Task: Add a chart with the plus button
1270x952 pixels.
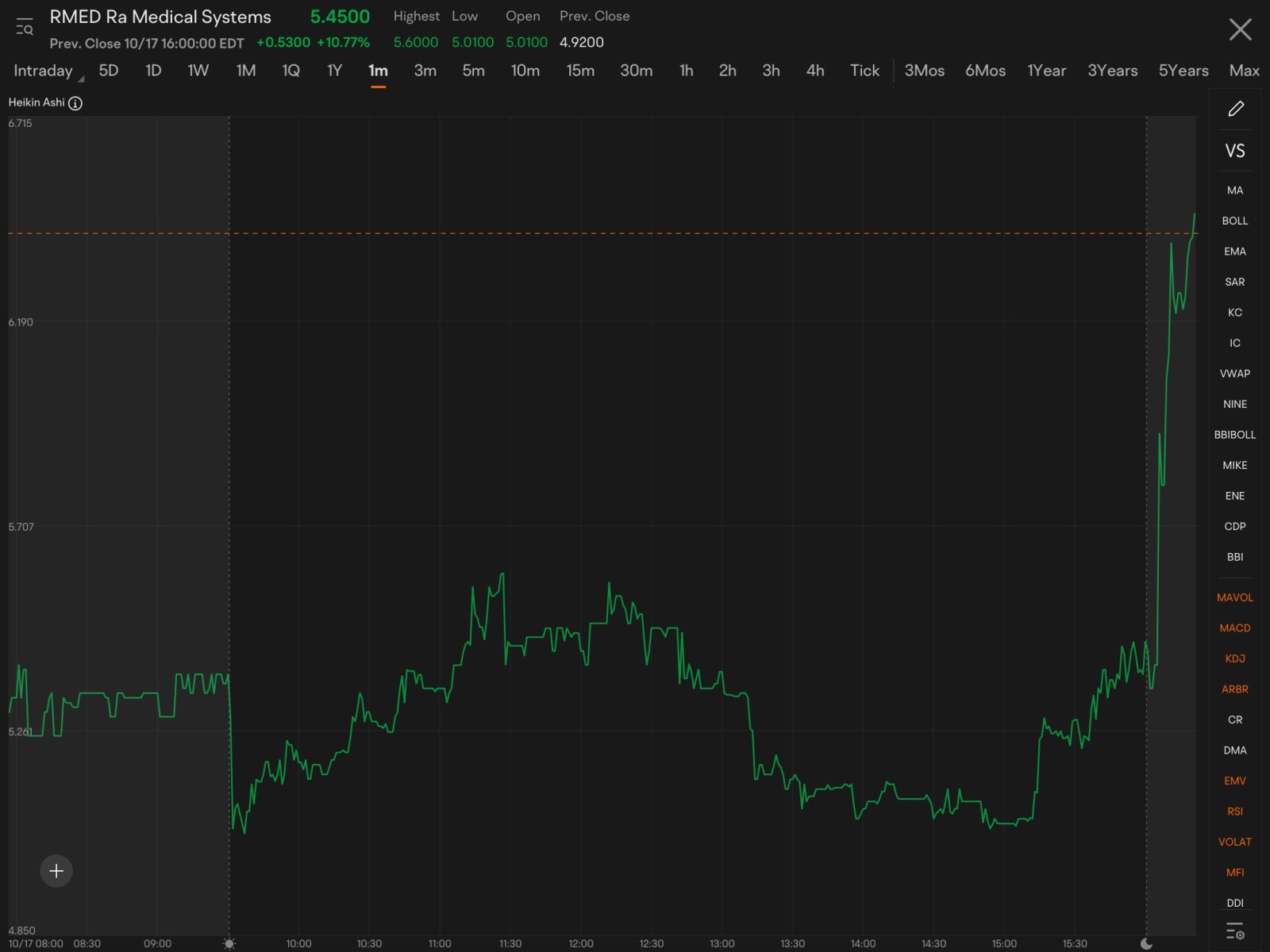Action: tap(56, 871)
